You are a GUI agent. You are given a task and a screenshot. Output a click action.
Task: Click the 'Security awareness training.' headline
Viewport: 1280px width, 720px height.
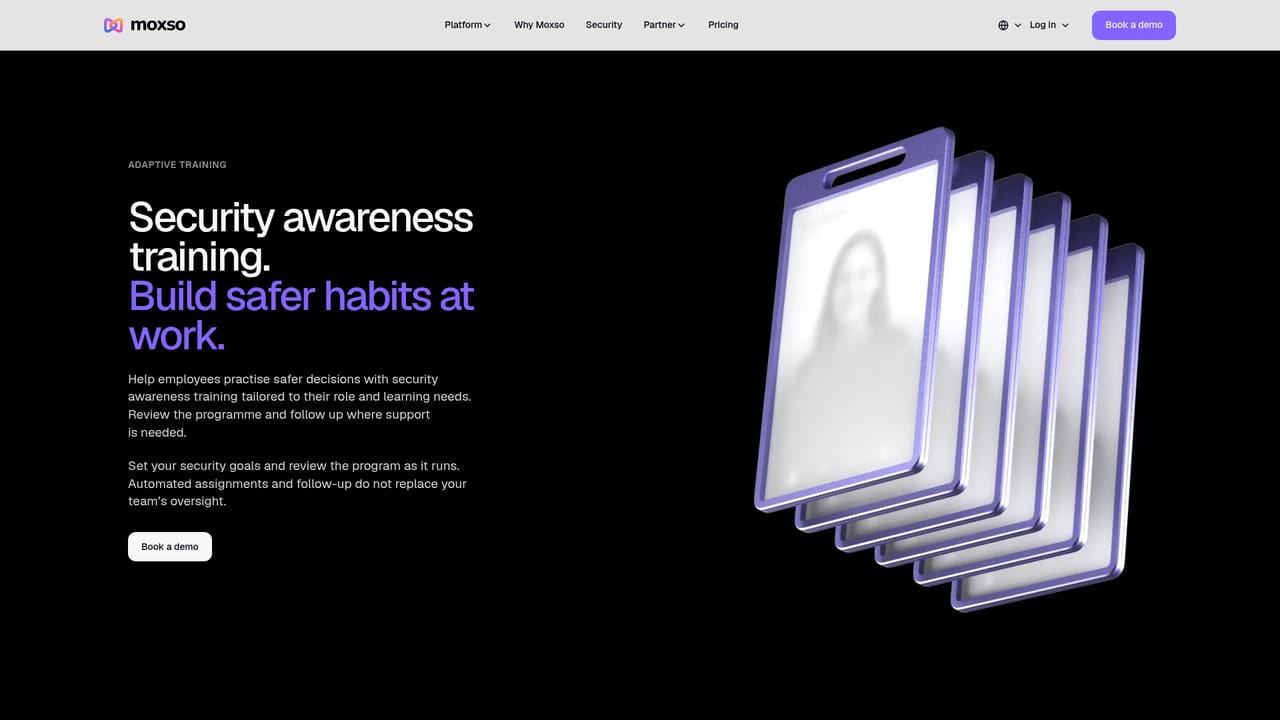tap(301, 237)
